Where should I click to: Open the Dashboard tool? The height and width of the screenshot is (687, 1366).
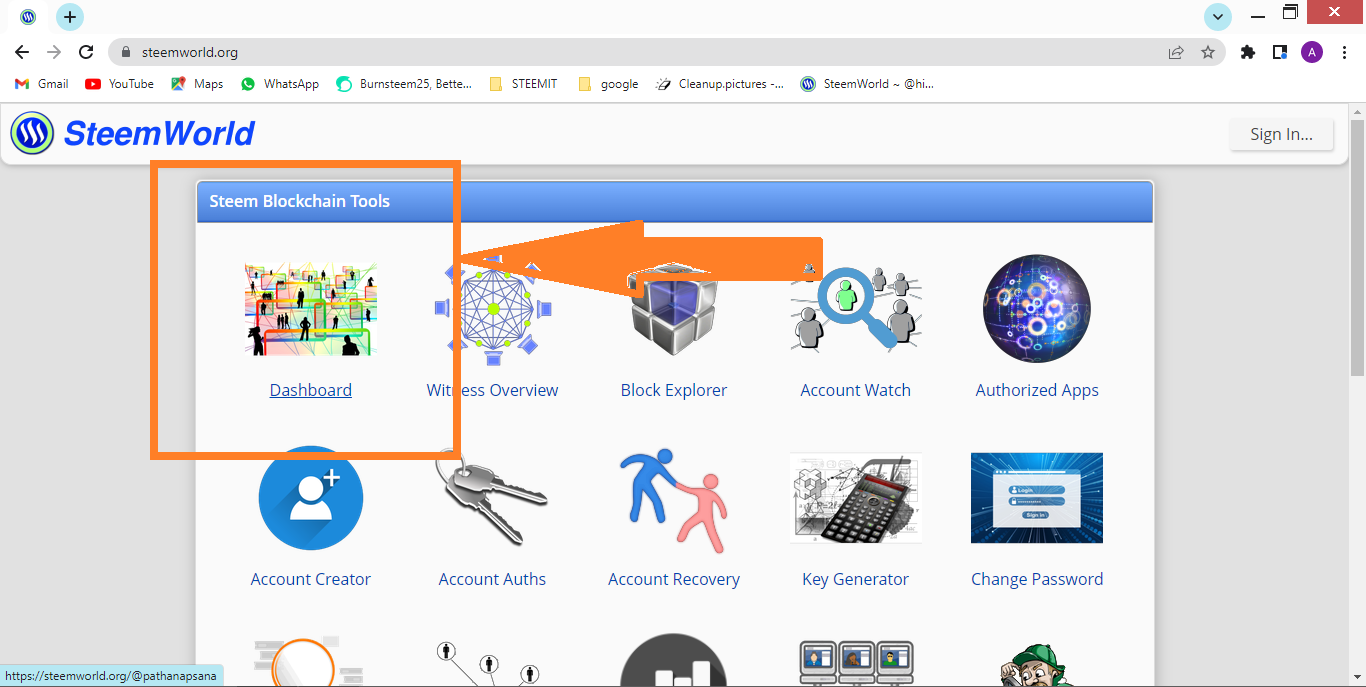click(310, 389)
